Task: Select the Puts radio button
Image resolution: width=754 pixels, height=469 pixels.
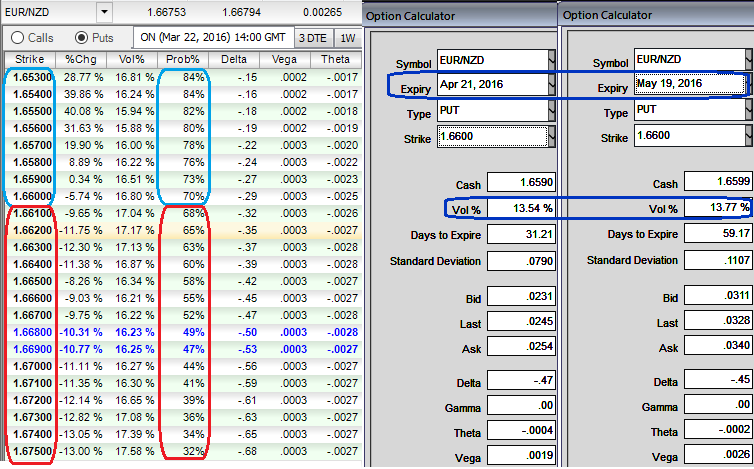Action: tap(84, 37)
